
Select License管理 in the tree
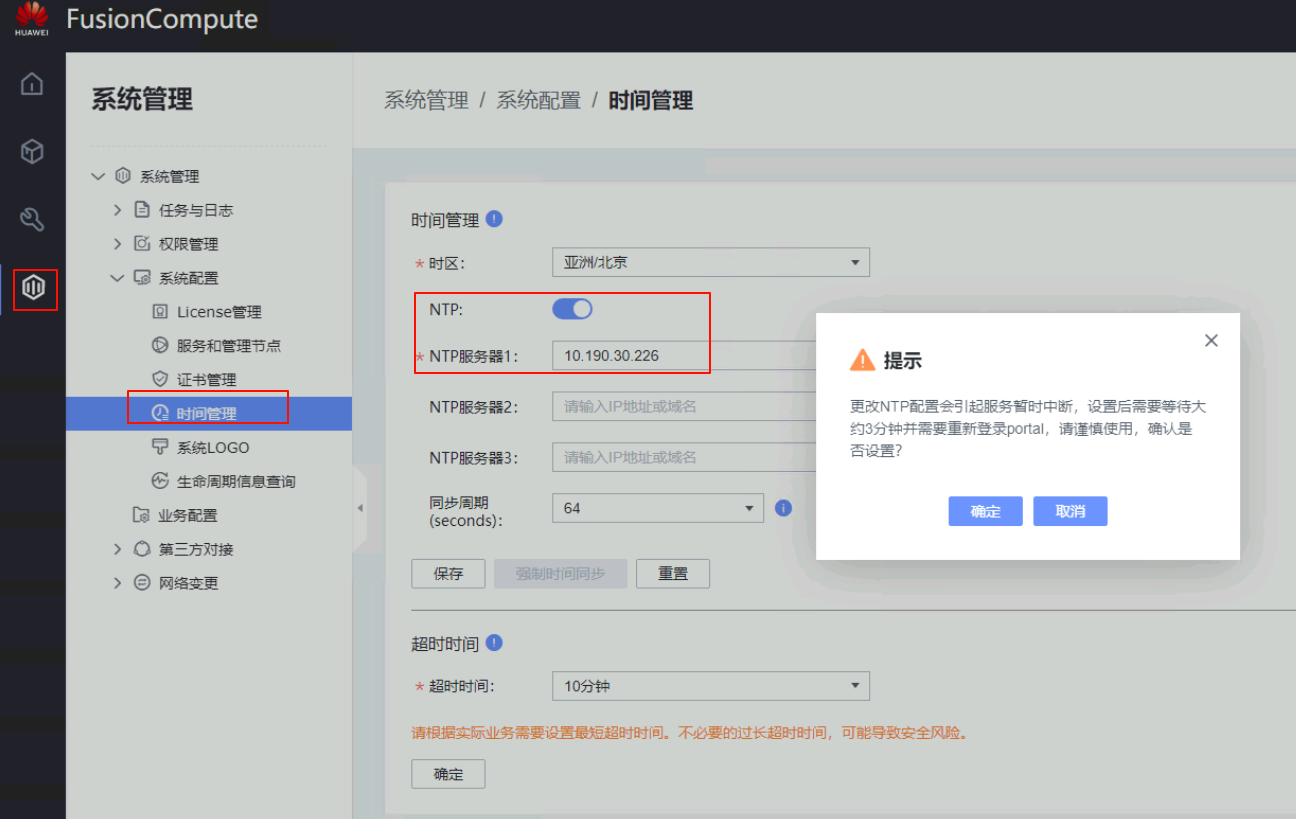point(218,312)
